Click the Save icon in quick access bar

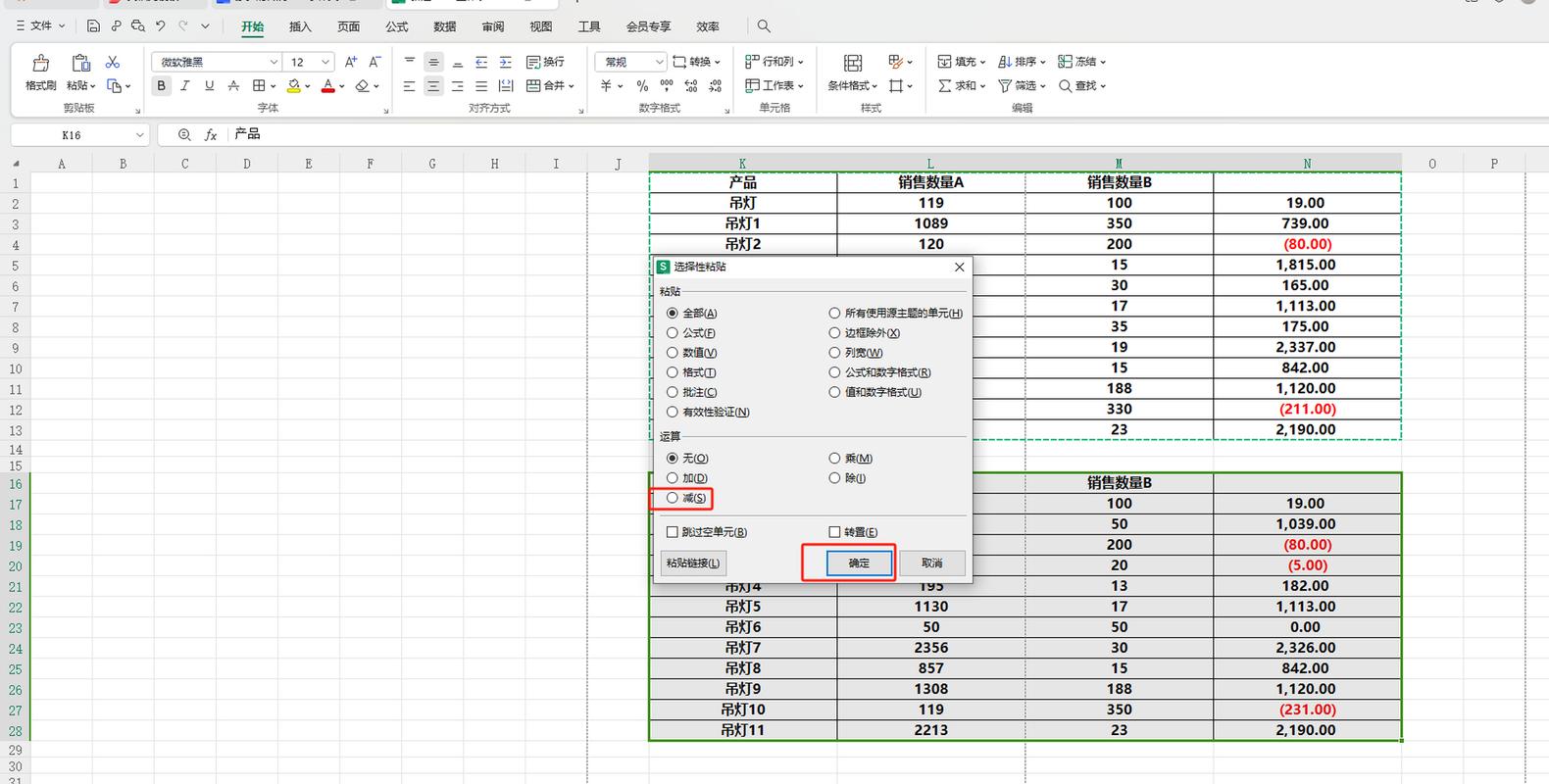tap(93, 26)
